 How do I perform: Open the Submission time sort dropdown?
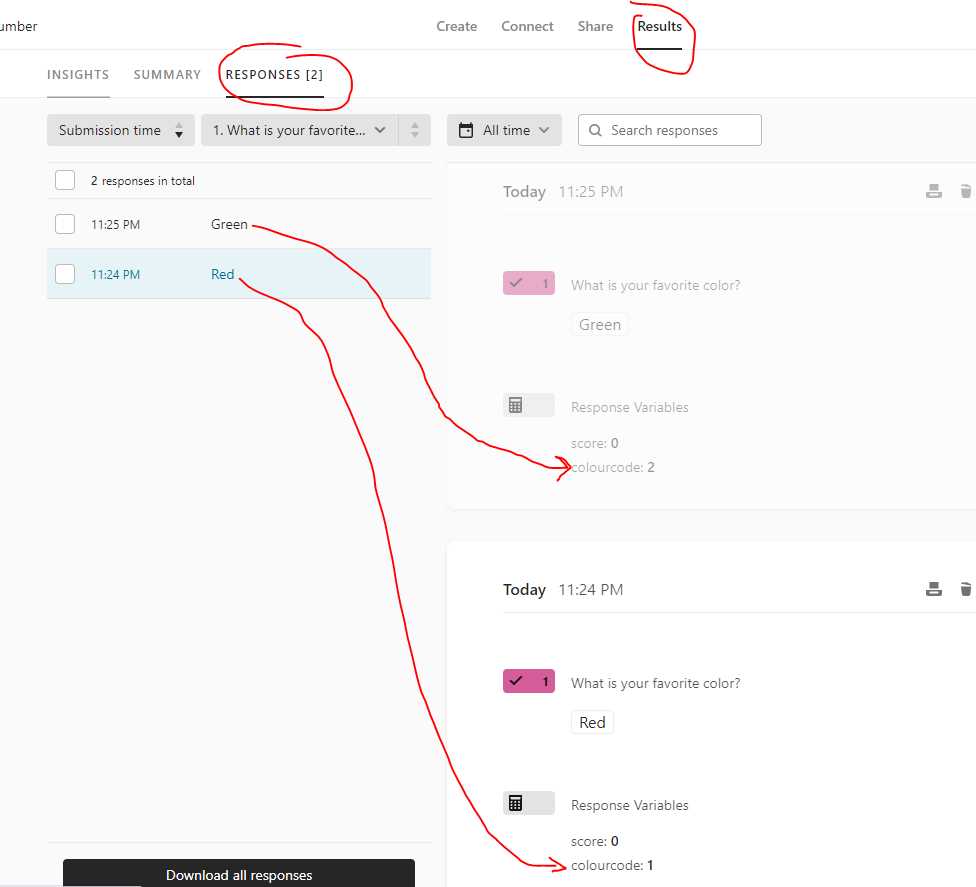tap(121, 130)
